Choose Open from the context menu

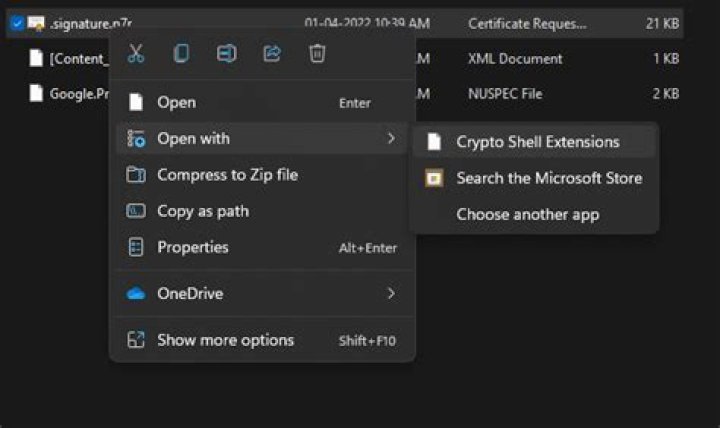click(x=262, y=102)
